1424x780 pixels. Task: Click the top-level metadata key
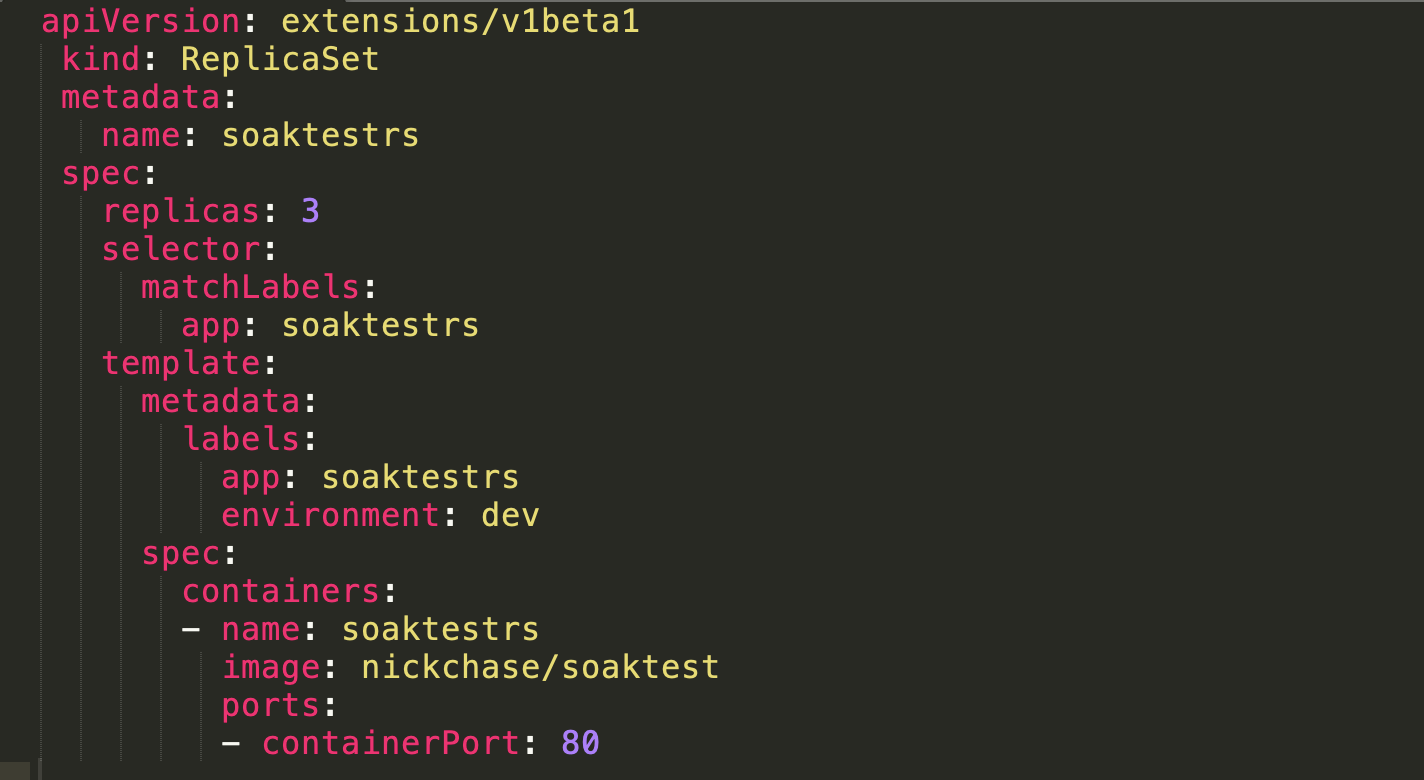tap(140, 97)
